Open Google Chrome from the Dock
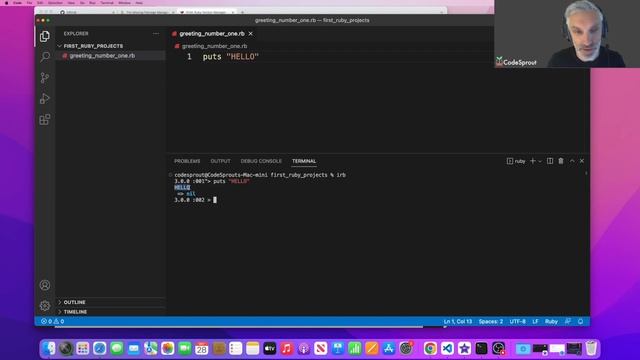The width and height of the screenshot is (640, 360). [x=430, y=349]
